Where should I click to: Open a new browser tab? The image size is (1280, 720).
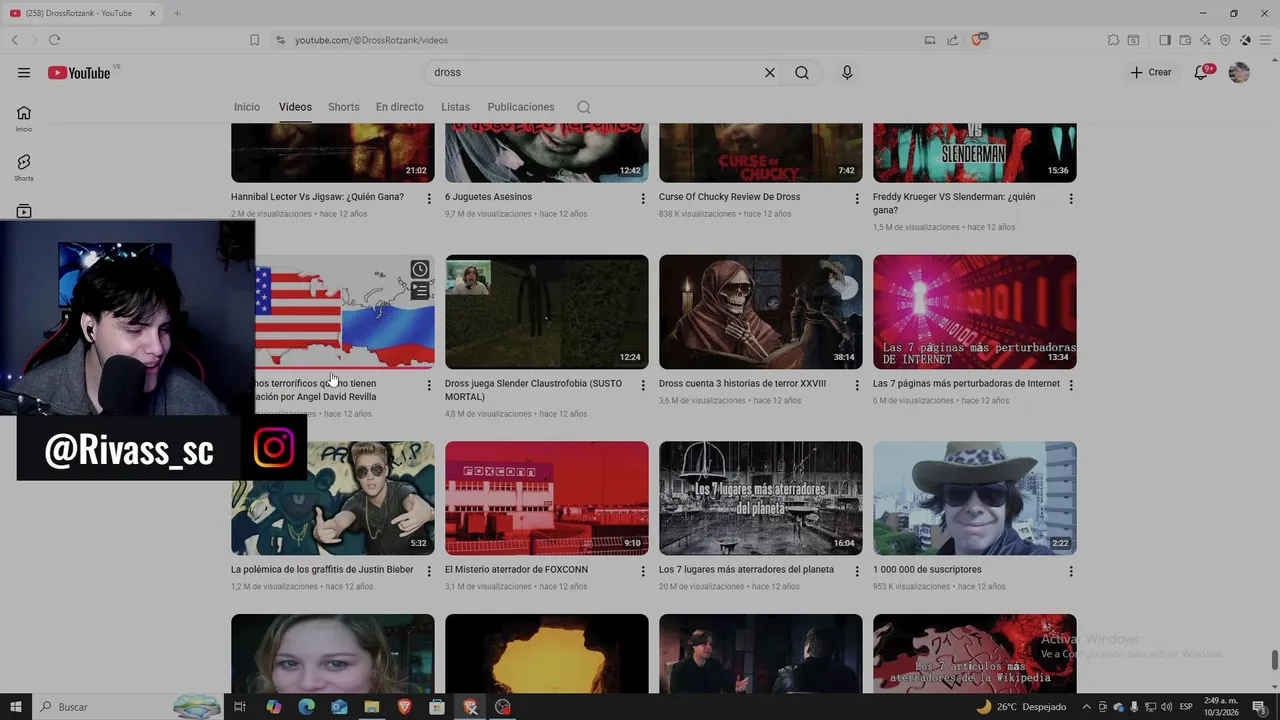click(x=177, y=13)
